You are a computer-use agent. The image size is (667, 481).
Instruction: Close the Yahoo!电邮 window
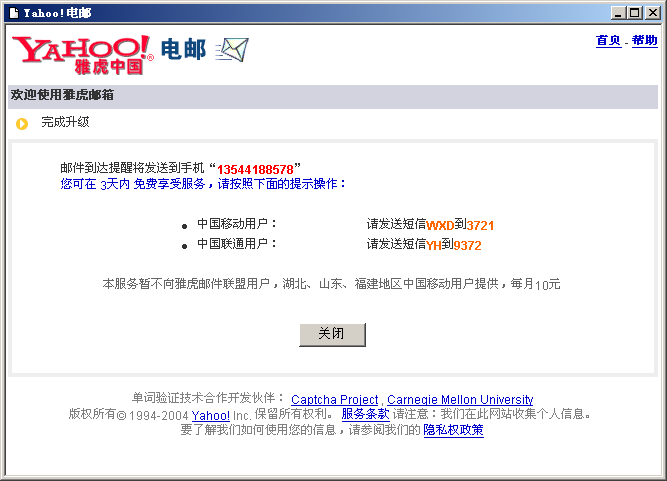[x=653, y=13]
